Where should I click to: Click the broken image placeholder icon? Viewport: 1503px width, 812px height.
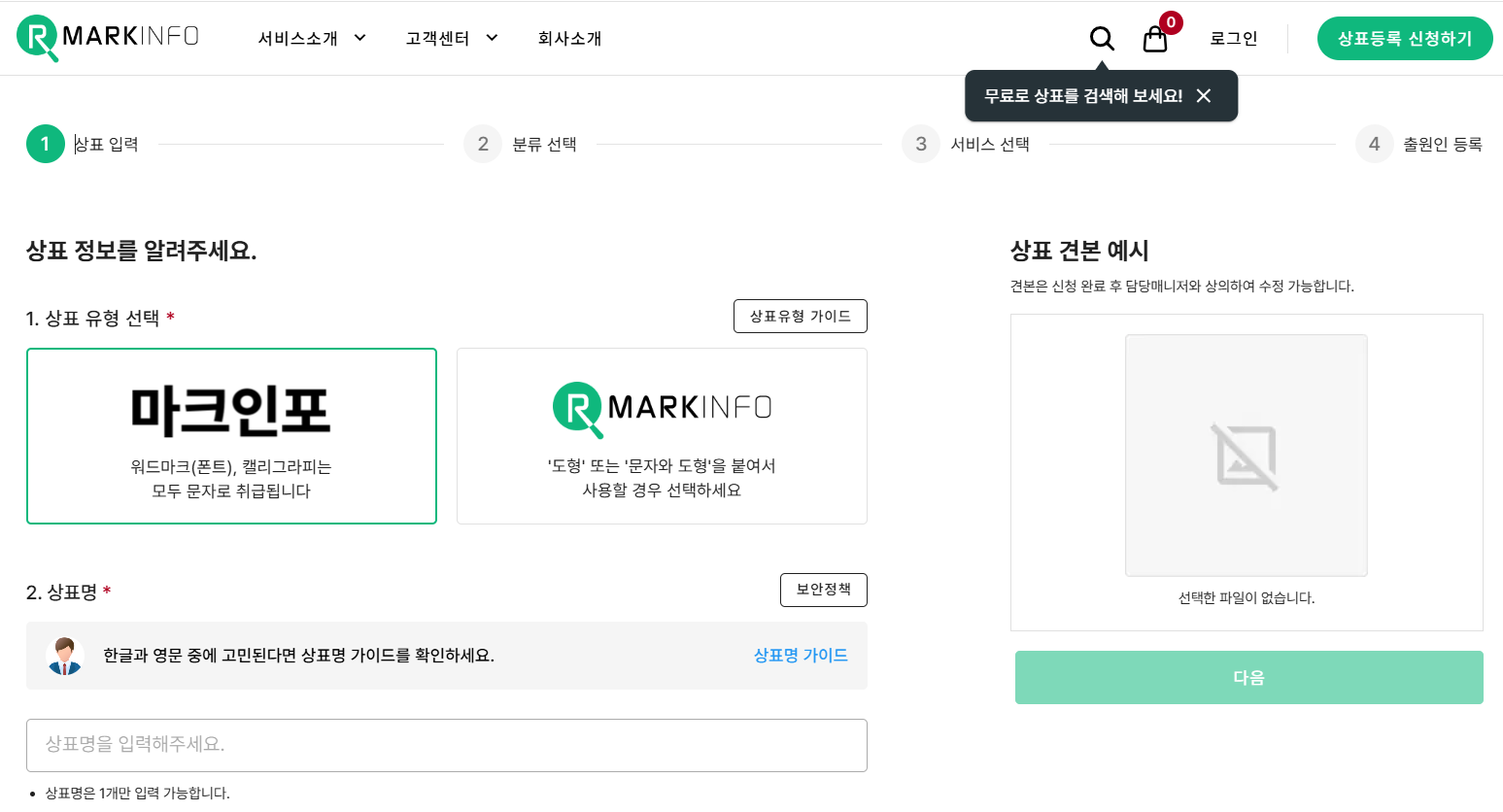point(1247,457)
